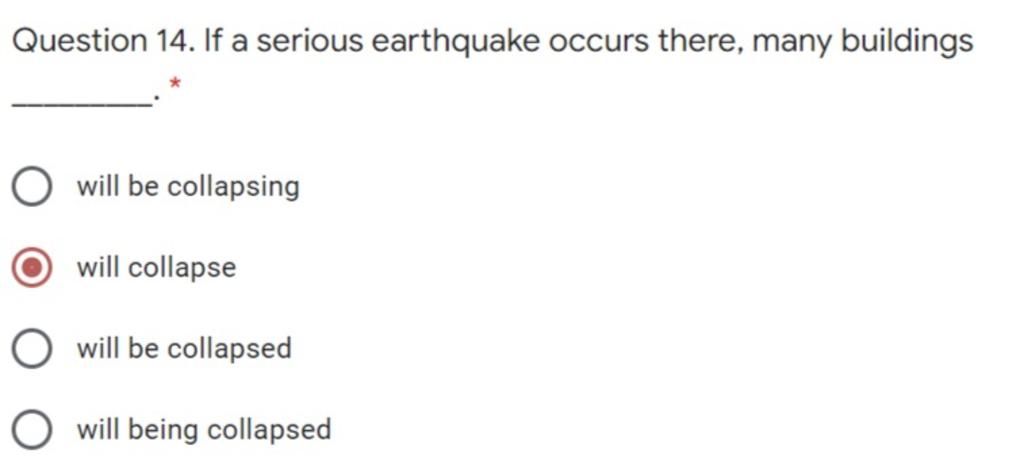Click the red required asterisk
1024x465 pixels.
175,84
